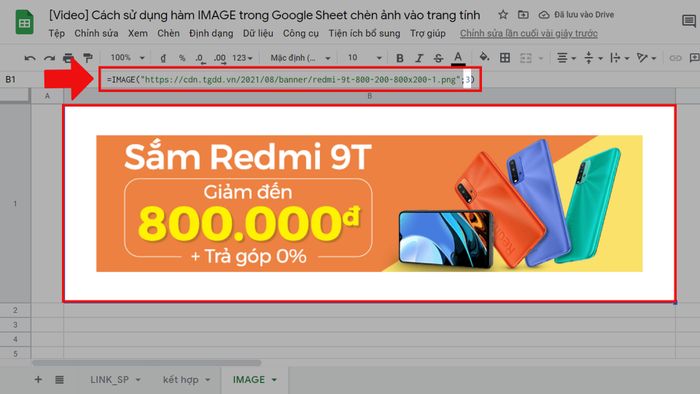Viewport: 700px width, 394px height.
Task: Click the Redmi 9T banner image cell
Action: 370,203
